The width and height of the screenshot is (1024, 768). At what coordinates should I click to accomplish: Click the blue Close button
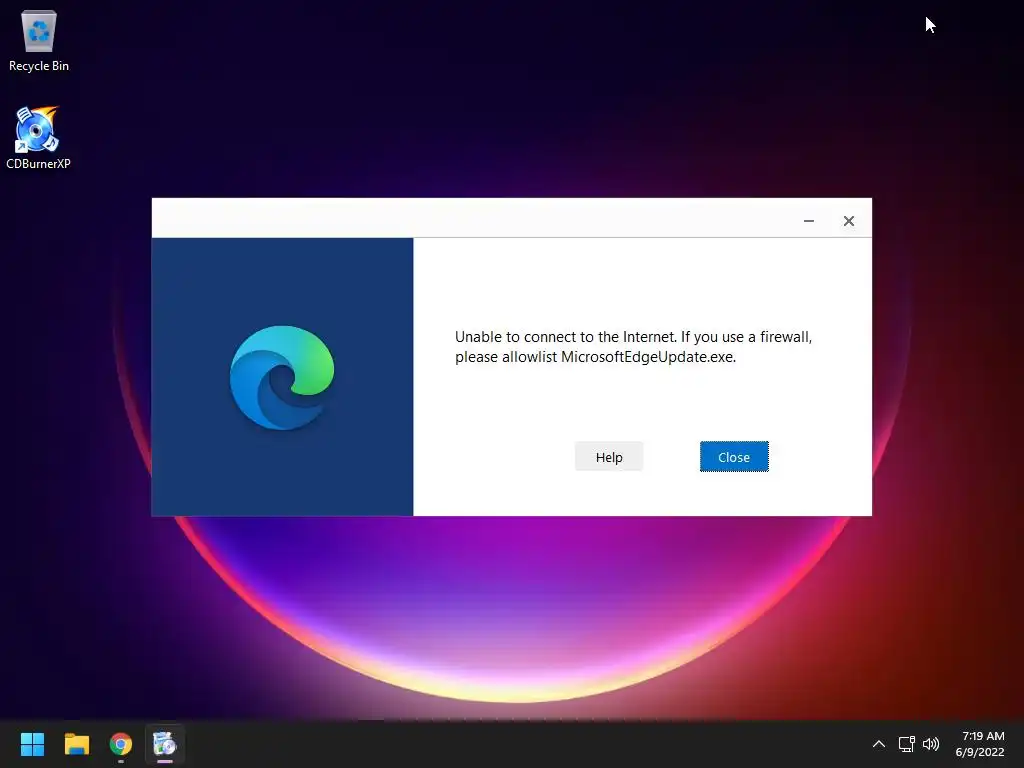[x=733, y=456]
